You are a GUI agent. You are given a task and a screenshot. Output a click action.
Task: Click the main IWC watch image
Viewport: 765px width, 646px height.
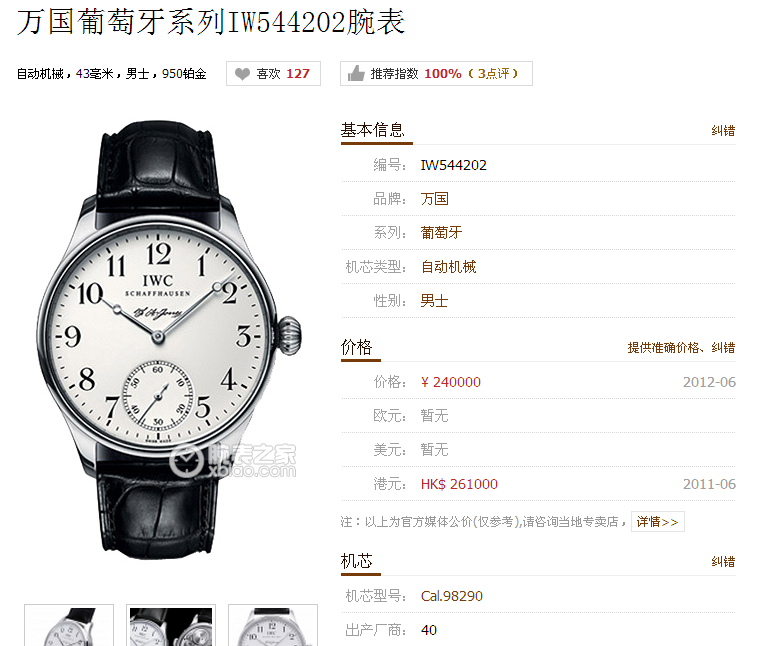tap(169, 340)
